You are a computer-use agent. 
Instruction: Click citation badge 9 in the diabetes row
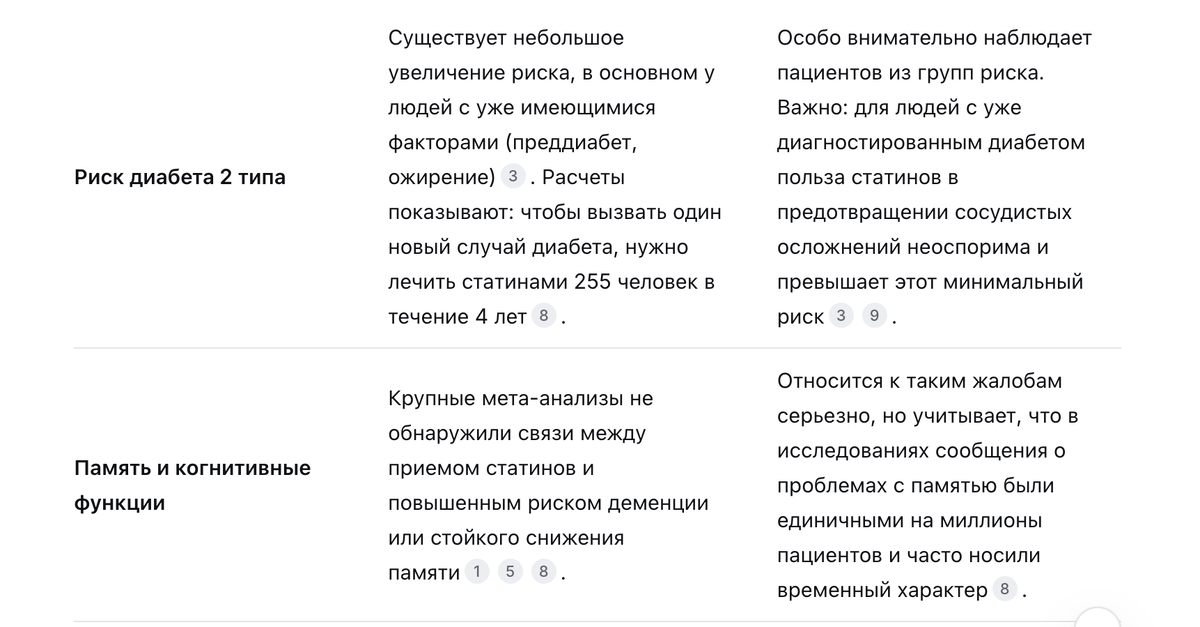(875, 316)
